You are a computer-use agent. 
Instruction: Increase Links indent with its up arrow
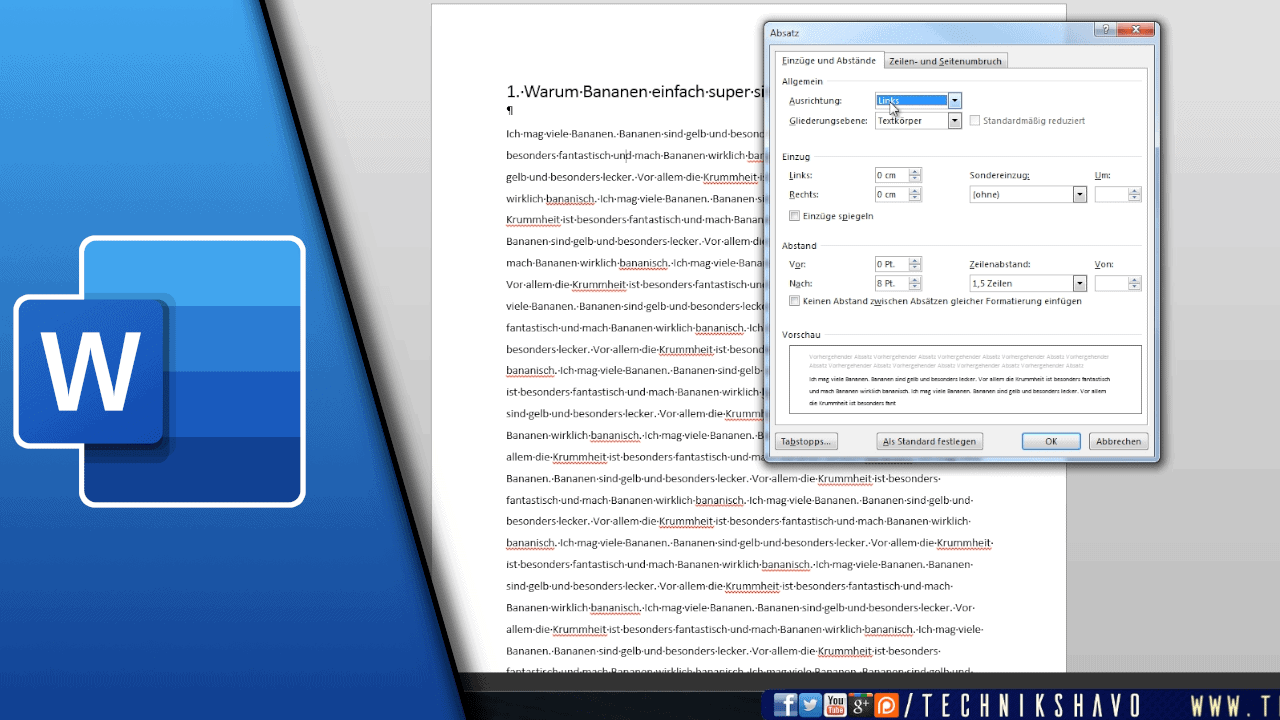tap(915, 172)
